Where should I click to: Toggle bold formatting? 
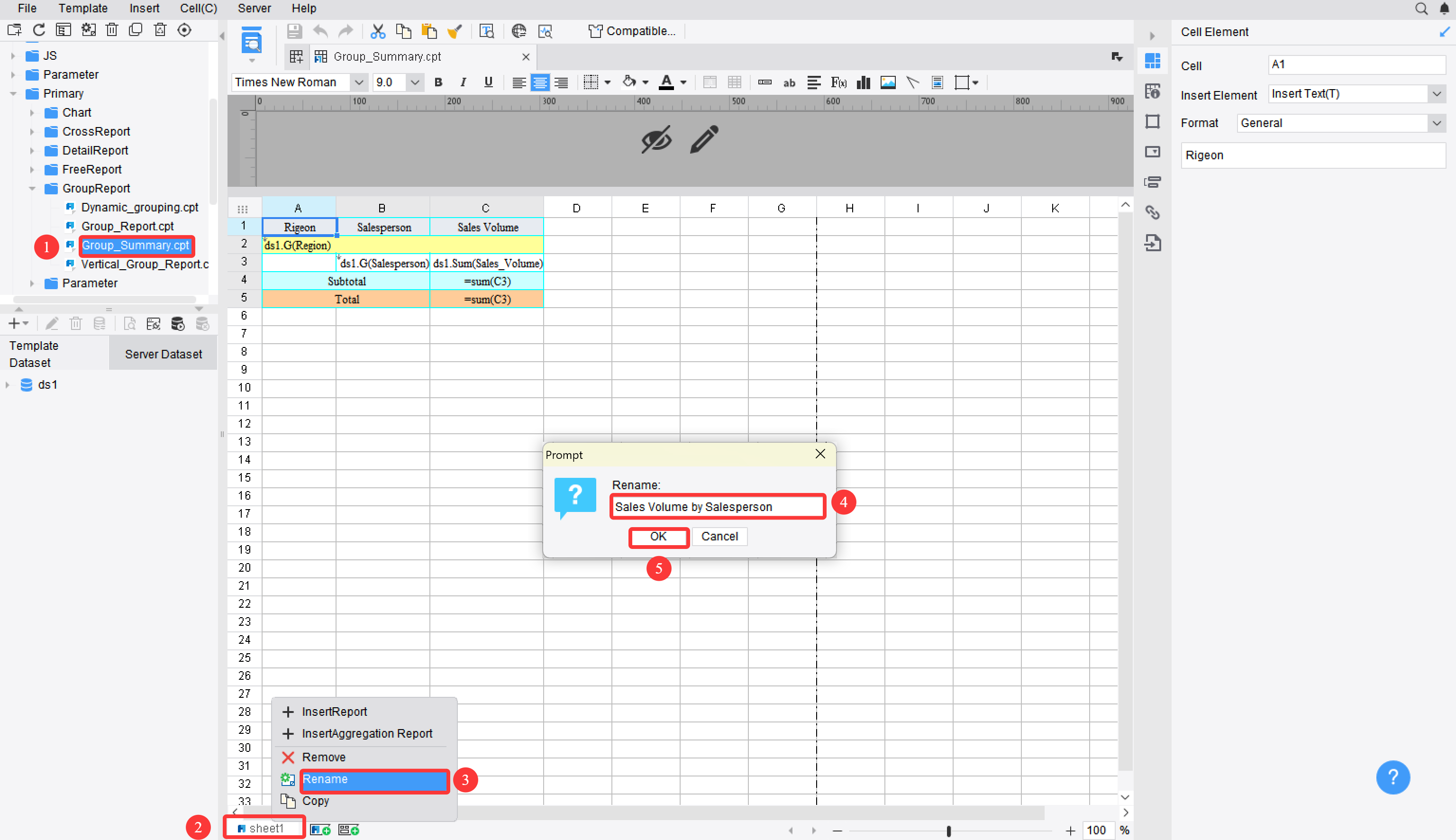(x=438, y=82)
